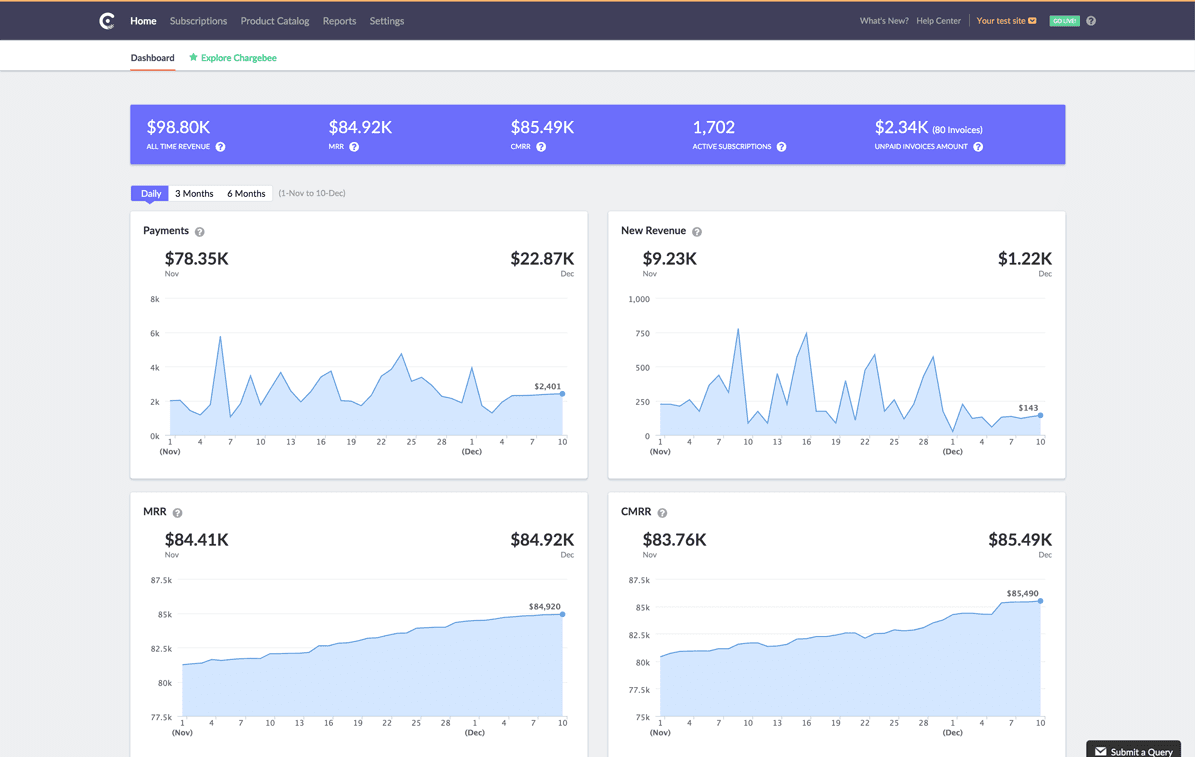Click the Chargebee logo icon
The width and height of the screenshot is (1195, 757).
click(x=107, y=21)
